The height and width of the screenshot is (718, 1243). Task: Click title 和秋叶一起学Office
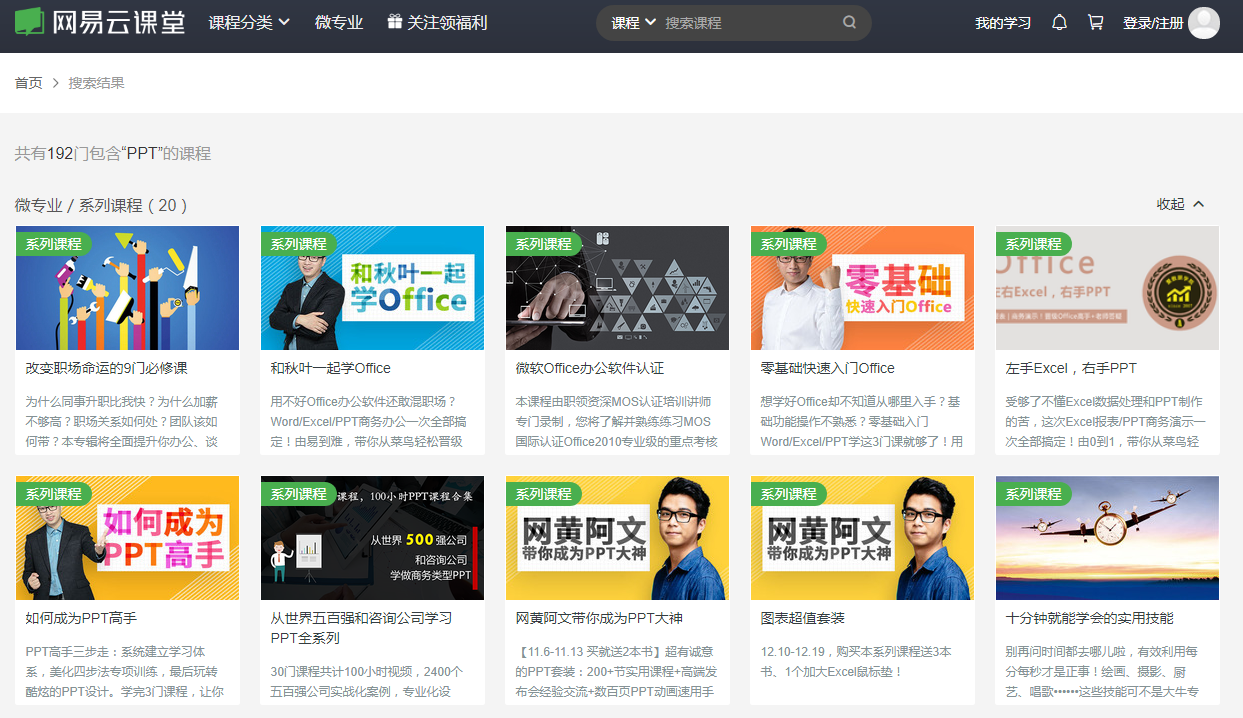tap(330, 368)
